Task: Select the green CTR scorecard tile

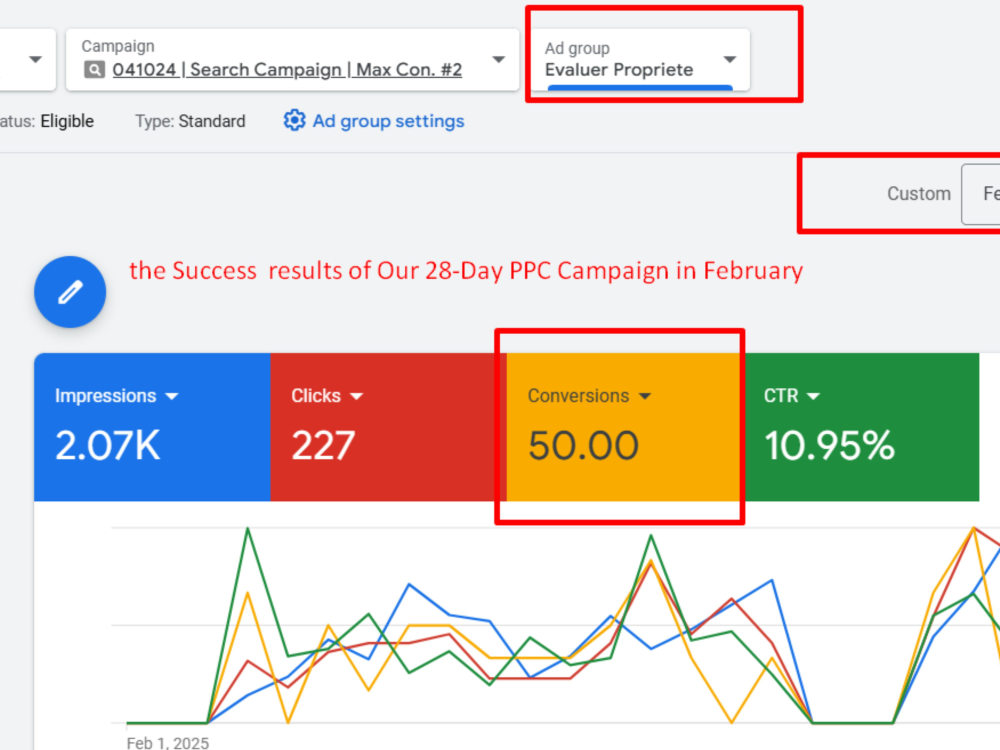Action: coord(861,427)
